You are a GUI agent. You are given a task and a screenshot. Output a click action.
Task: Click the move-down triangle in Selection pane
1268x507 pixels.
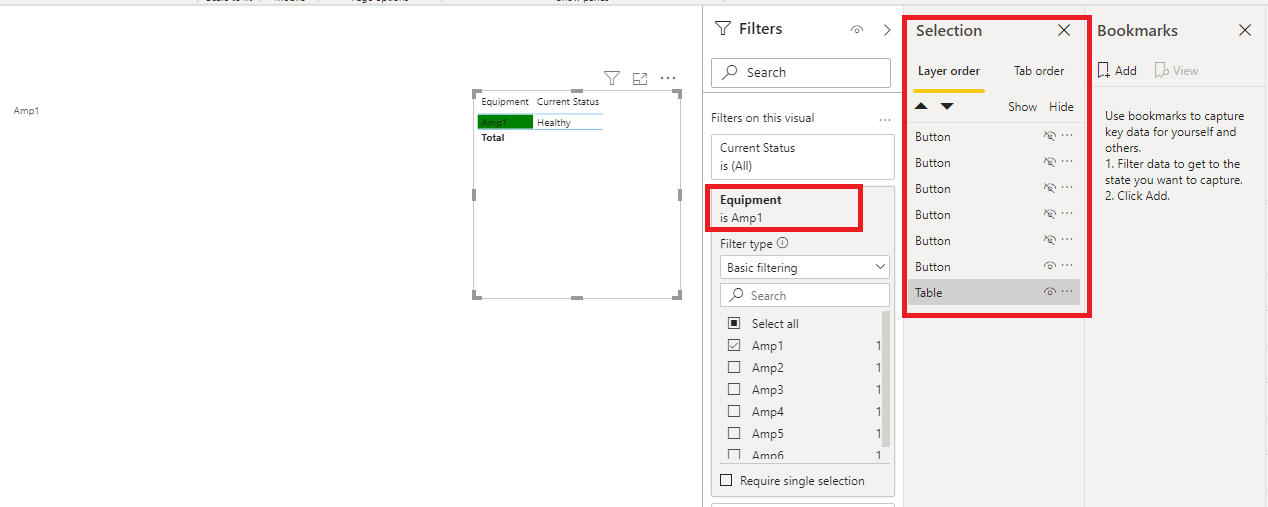tap(947, 106)
